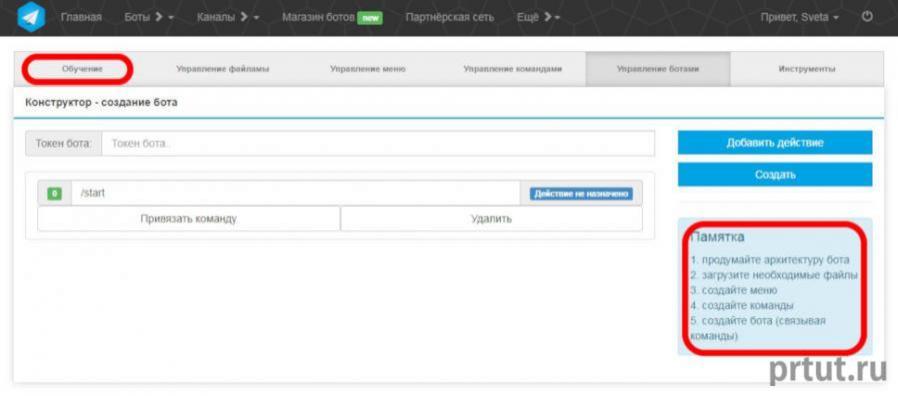Switch to Управление файлами tab
This screenshot has height=396, width=898.
222,69
